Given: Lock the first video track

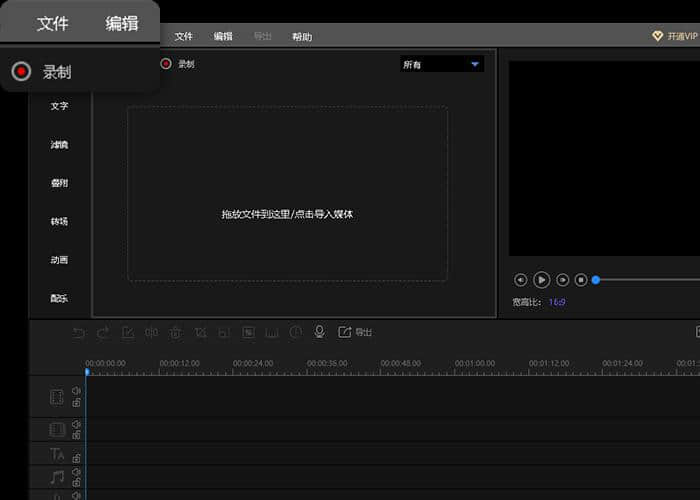Looking at the screenshot, I should coord(76,403).
